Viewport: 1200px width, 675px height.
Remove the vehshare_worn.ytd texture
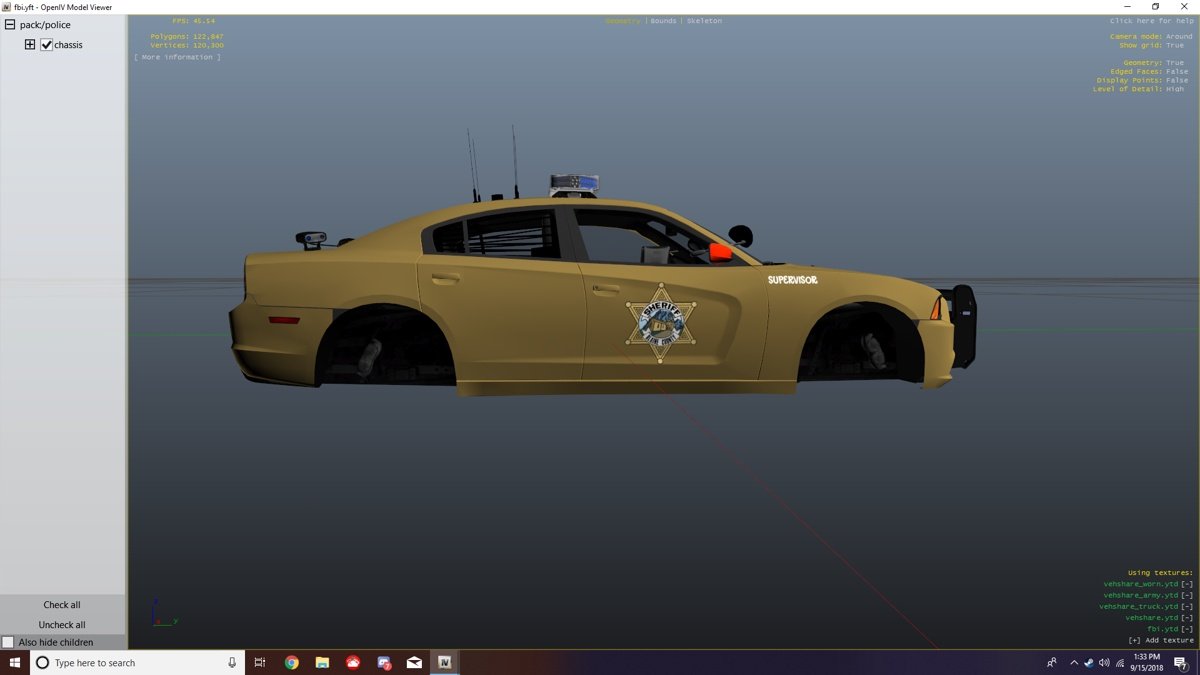pos(1187,584)
